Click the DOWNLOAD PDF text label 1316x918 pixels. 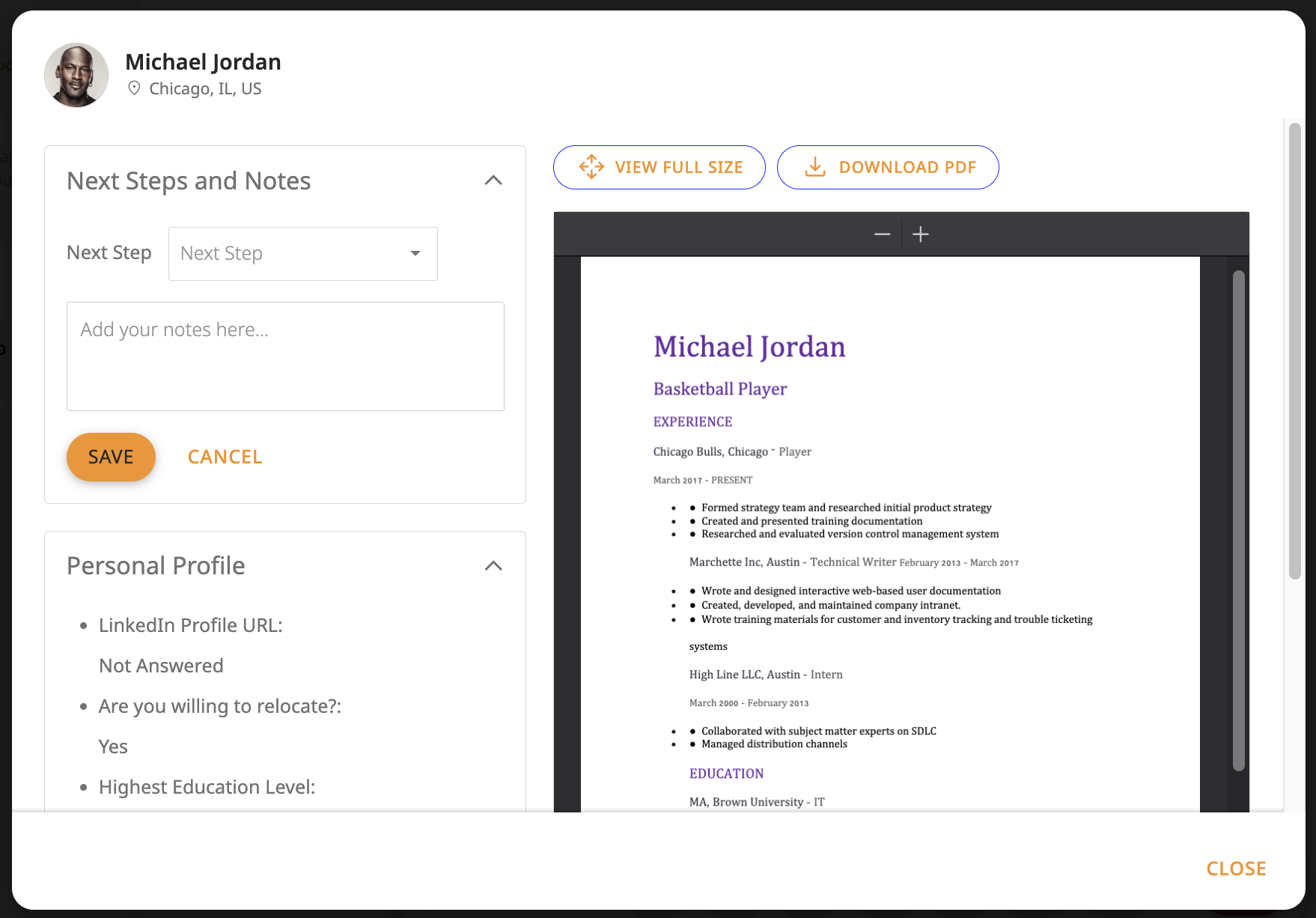tap(907, 167)
